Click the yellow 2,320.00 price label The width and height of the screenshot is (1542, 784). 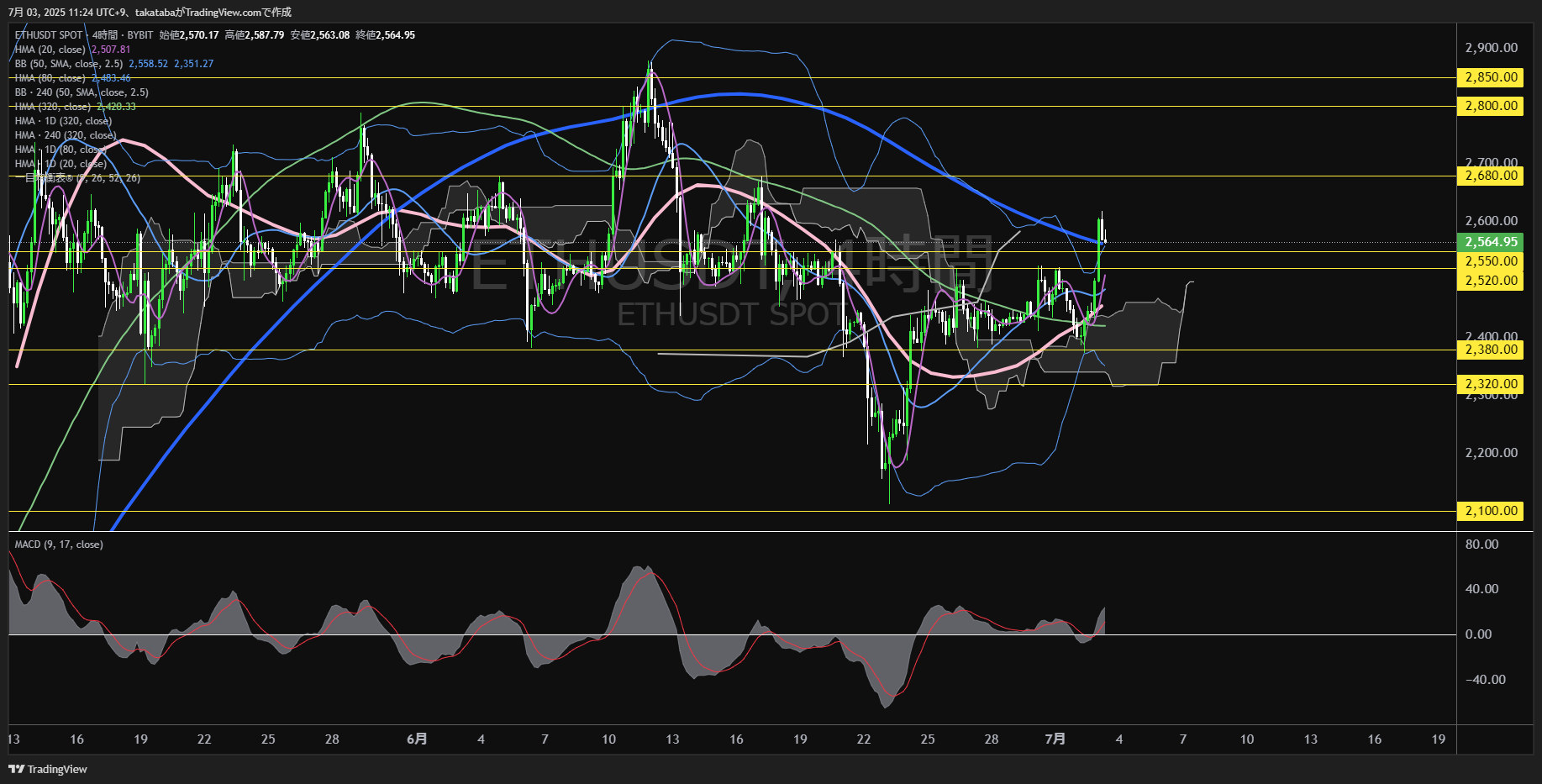pos(1491,384)
